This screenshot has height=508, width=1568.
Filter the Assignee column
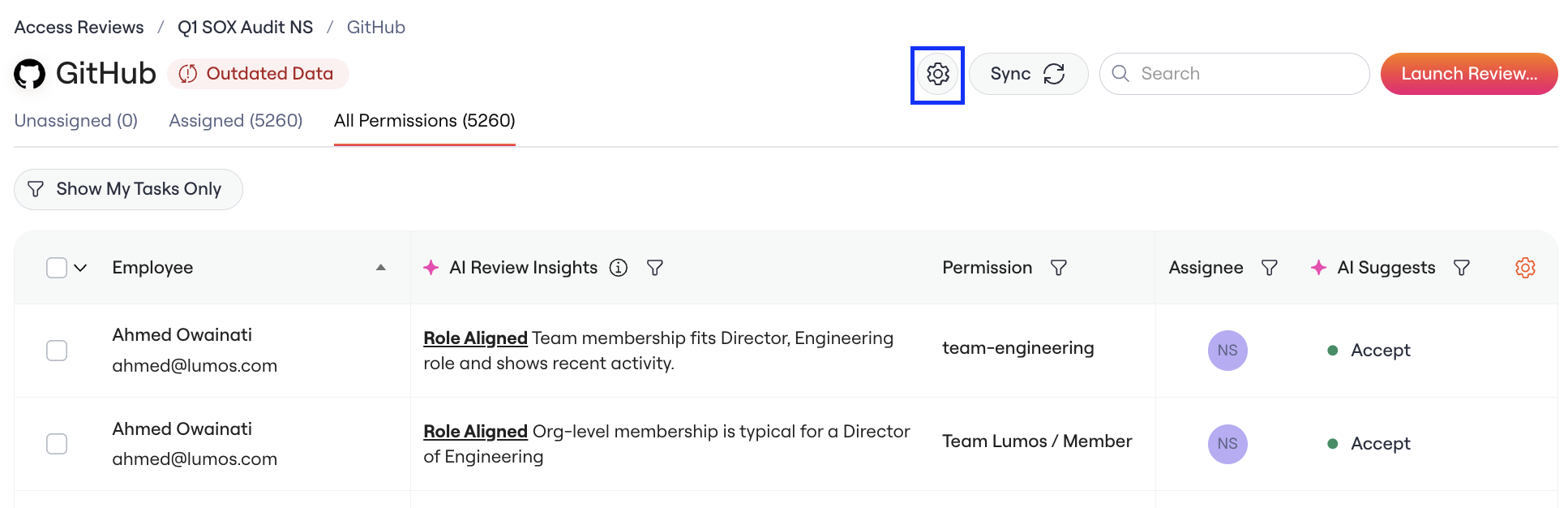(1270, 268)
